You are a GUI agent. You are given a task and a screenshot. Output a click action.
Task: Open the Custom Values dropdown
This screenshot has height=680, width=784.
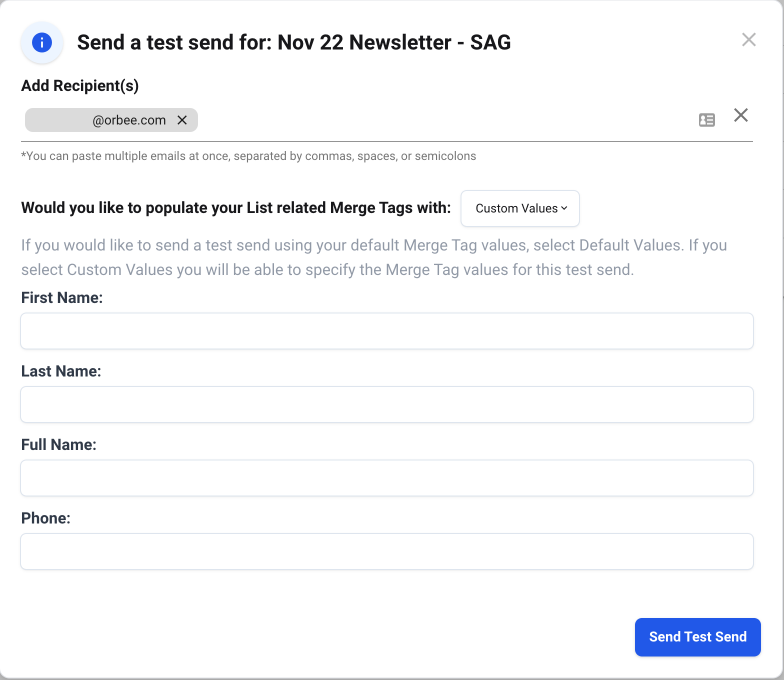[520, 208]
